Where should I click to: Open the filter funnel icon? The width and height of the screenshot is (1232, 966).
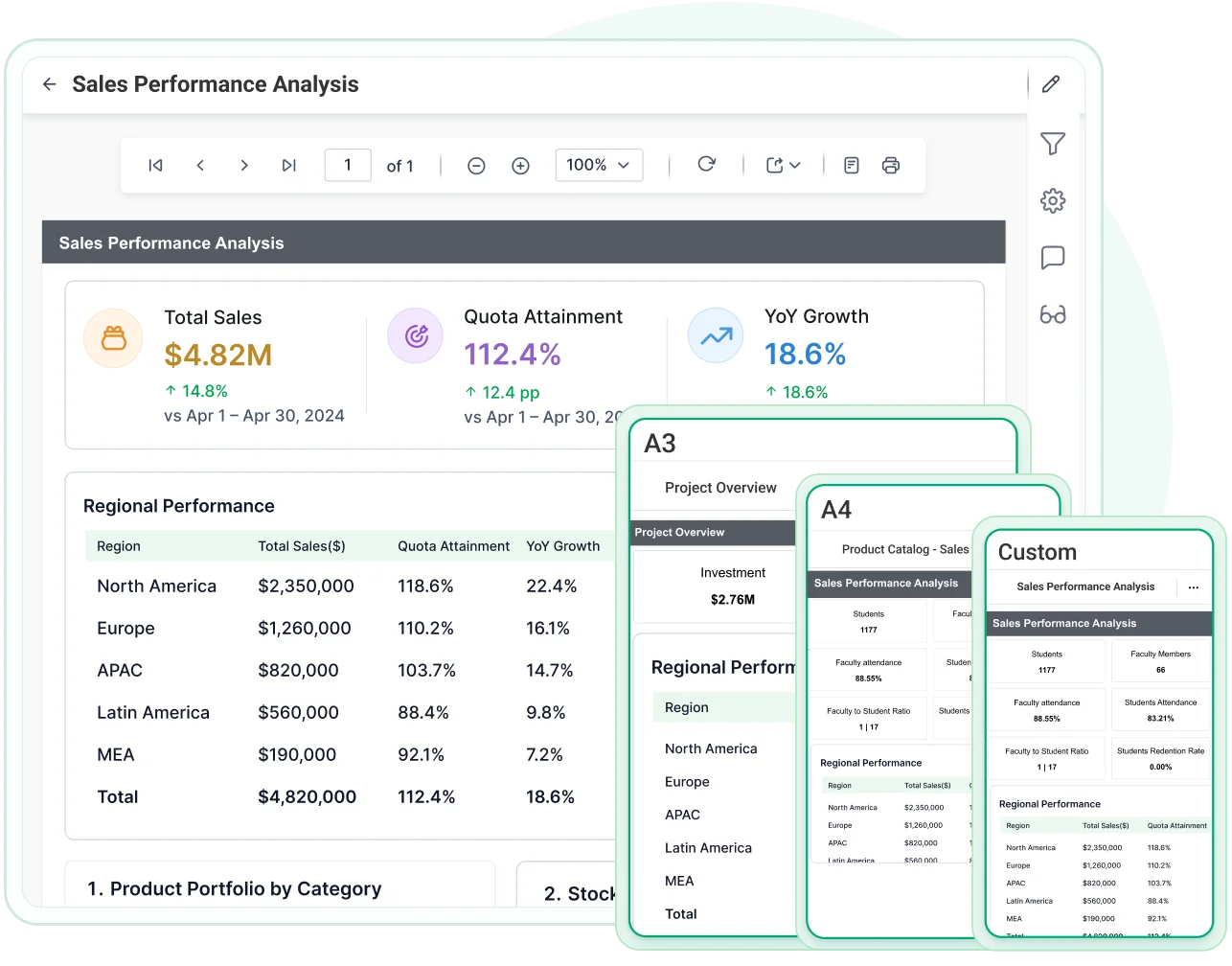click(x=1053, y=144)
